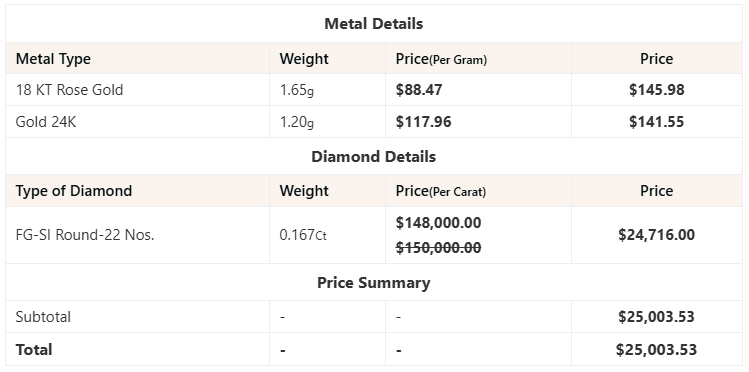Click the 1.20g weight value

tap(297, 122)
